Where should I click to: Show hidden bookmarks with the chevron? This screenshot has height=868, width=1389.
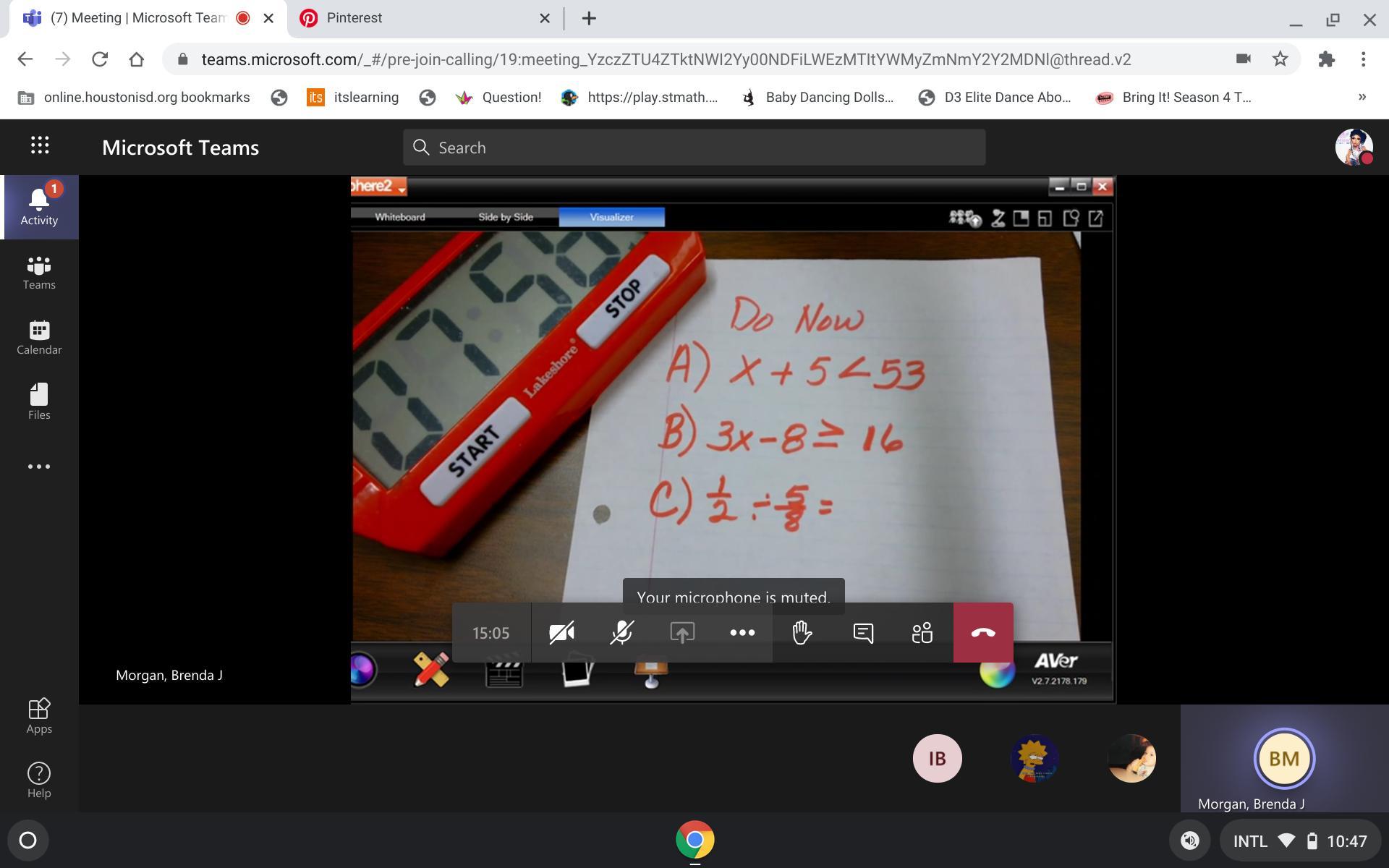point(1362,97)
